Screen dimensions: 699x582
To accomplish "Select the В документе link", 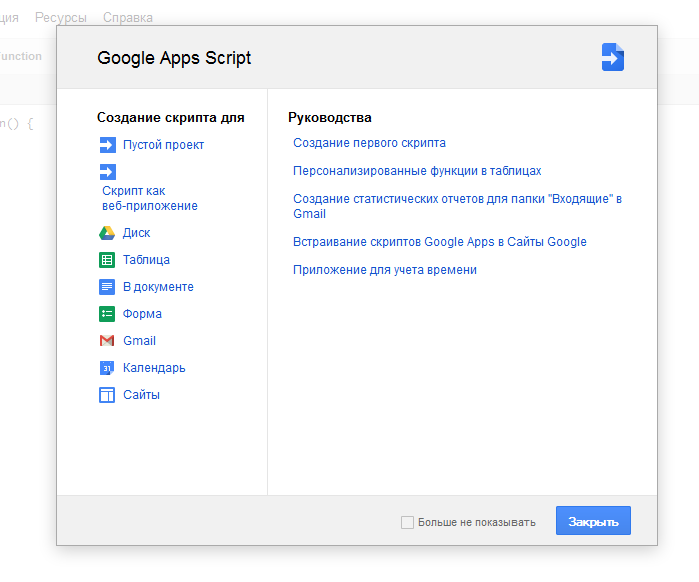I will pos(158,287).
